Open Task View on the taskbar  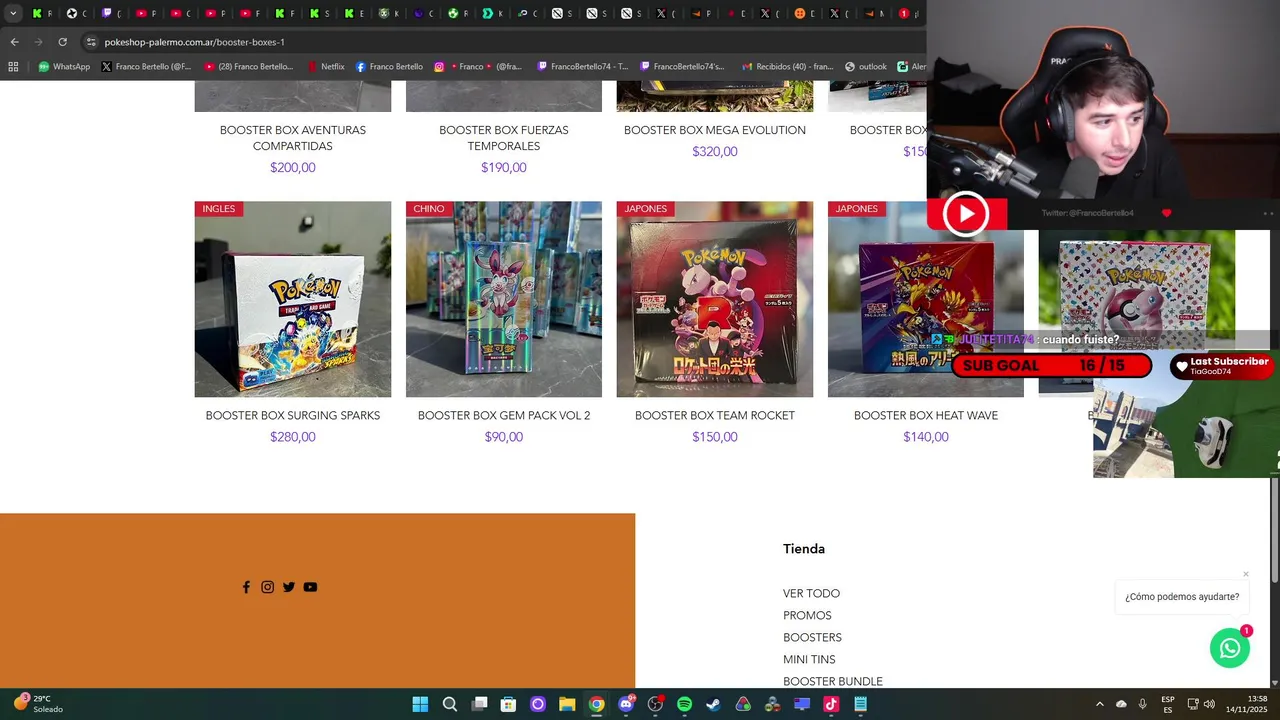click(479, 704)
